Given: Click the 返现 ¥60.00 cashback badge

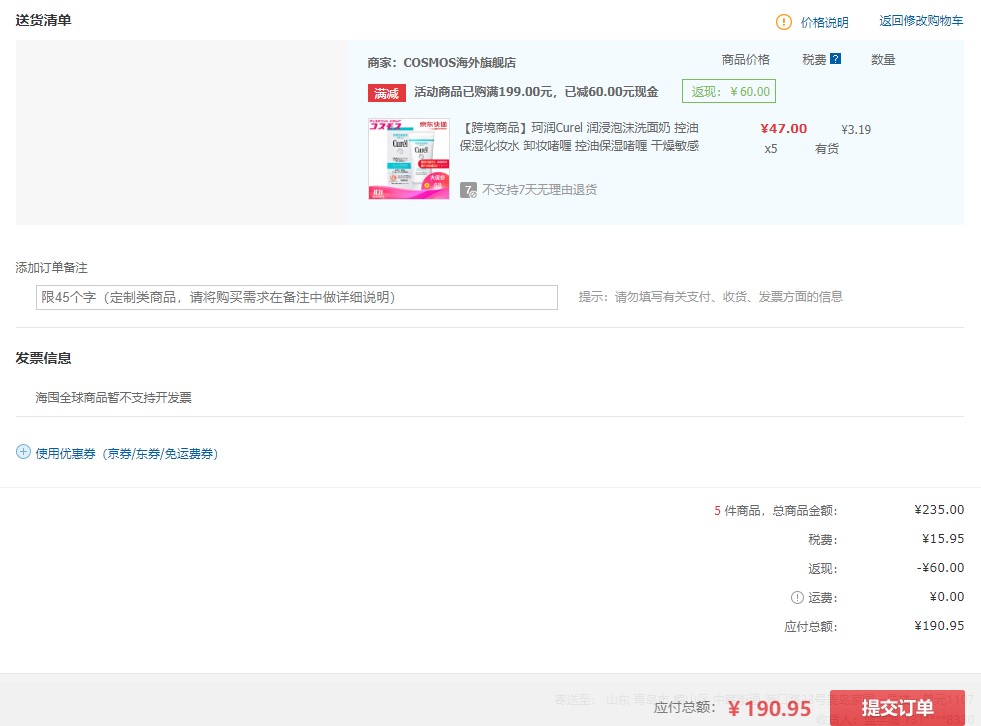Looking at the screenshot, I should coord(729,91).
